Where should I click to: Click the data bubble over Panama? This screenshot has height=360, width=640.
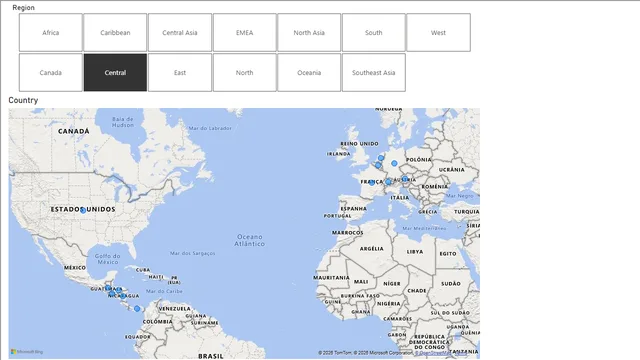click(x=137, y=309)
